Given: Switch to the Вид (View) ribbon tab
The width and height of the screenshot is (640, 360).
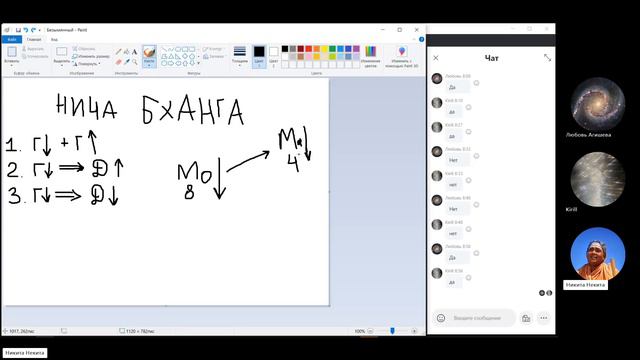Looking at the screenshot, I should [x=54, y=40].
